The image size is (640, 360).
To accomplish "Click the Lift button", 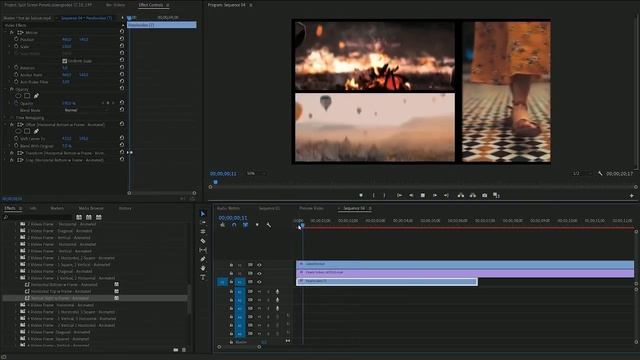I will tap(461, 196).
